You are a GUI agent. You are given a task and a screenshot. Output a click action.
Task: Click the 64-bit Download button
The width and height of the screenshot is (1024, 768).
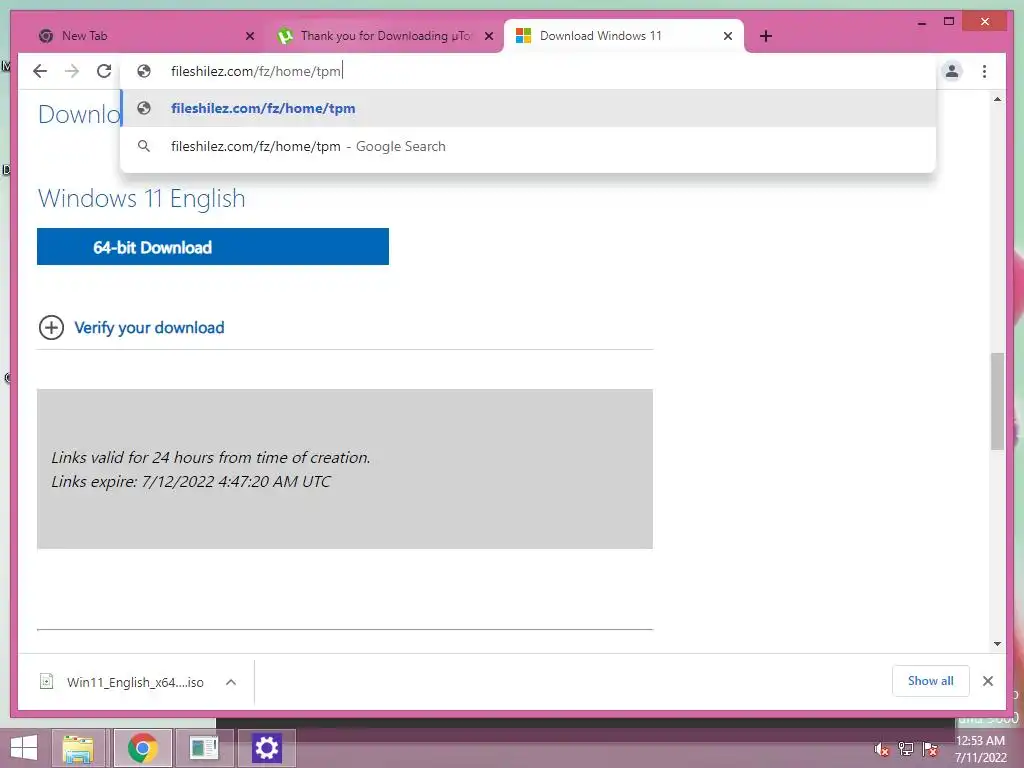click(x=213, y=247)
